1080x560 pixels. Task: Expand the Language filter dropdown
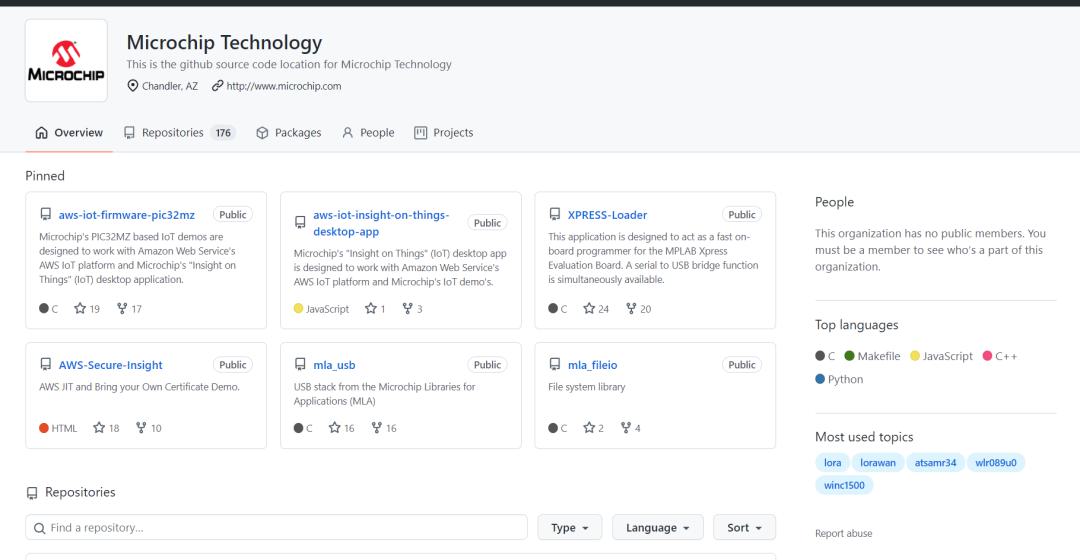658,528
